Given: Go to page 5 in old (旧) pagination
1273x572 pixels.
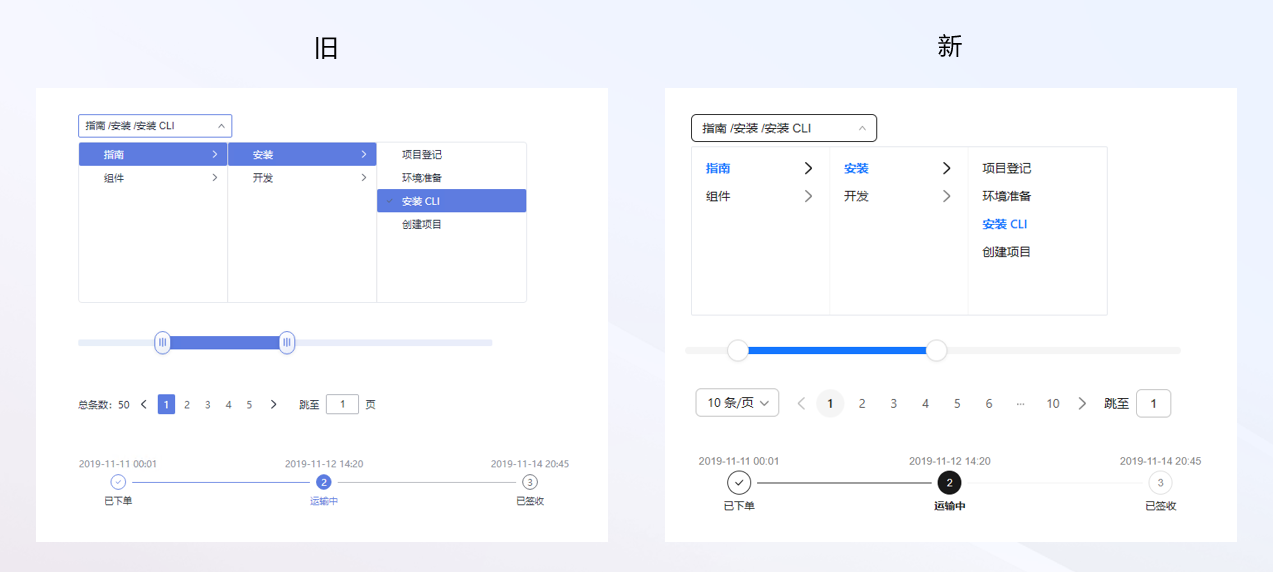Looking at the screenshot, I should 250,405.
